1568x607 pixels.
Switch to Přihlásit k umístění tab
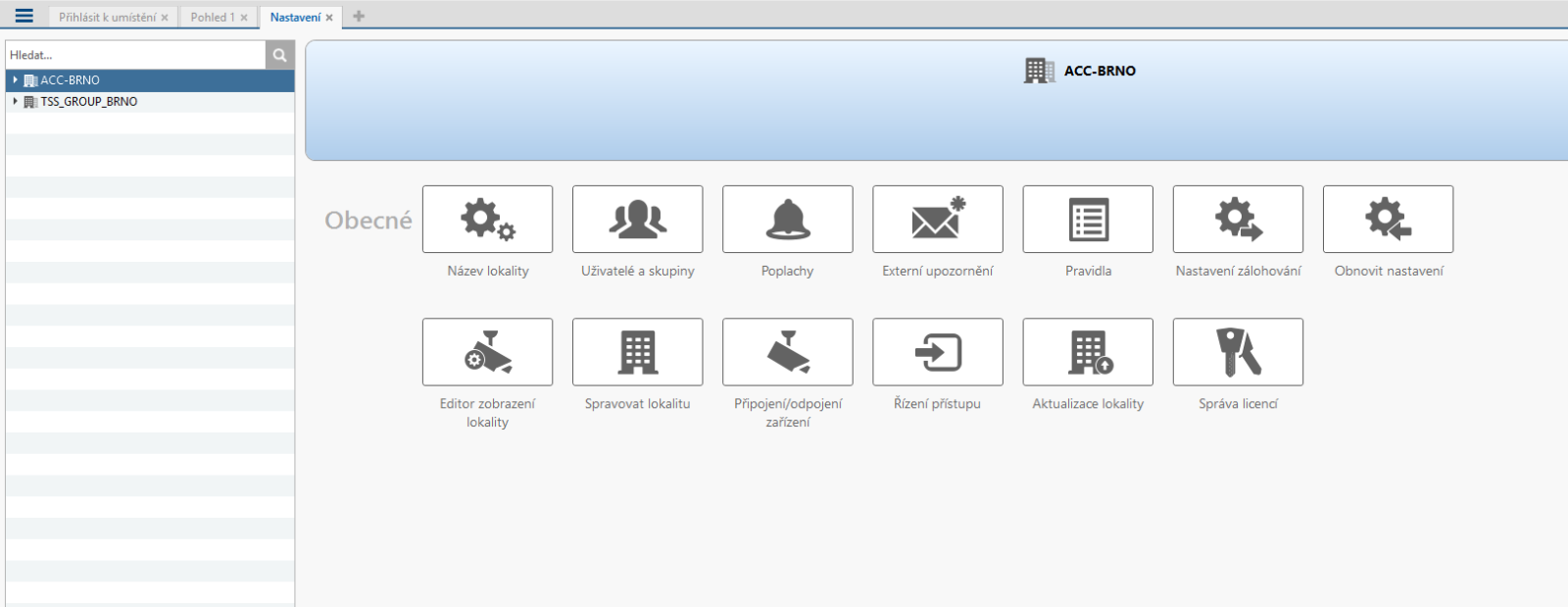(x=107, y=18)
